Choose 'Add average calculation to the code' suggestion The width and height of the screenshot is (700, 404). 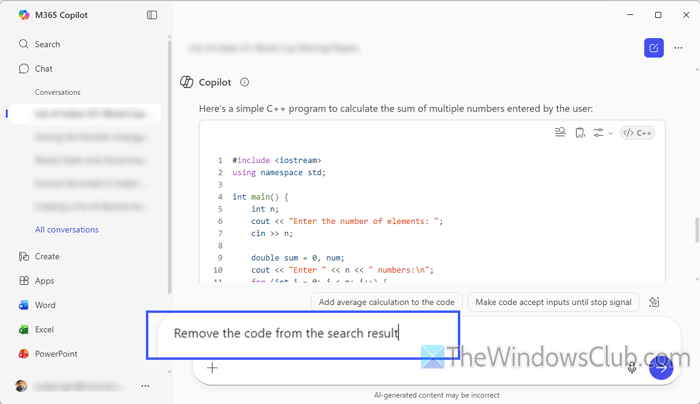[387, 302]
